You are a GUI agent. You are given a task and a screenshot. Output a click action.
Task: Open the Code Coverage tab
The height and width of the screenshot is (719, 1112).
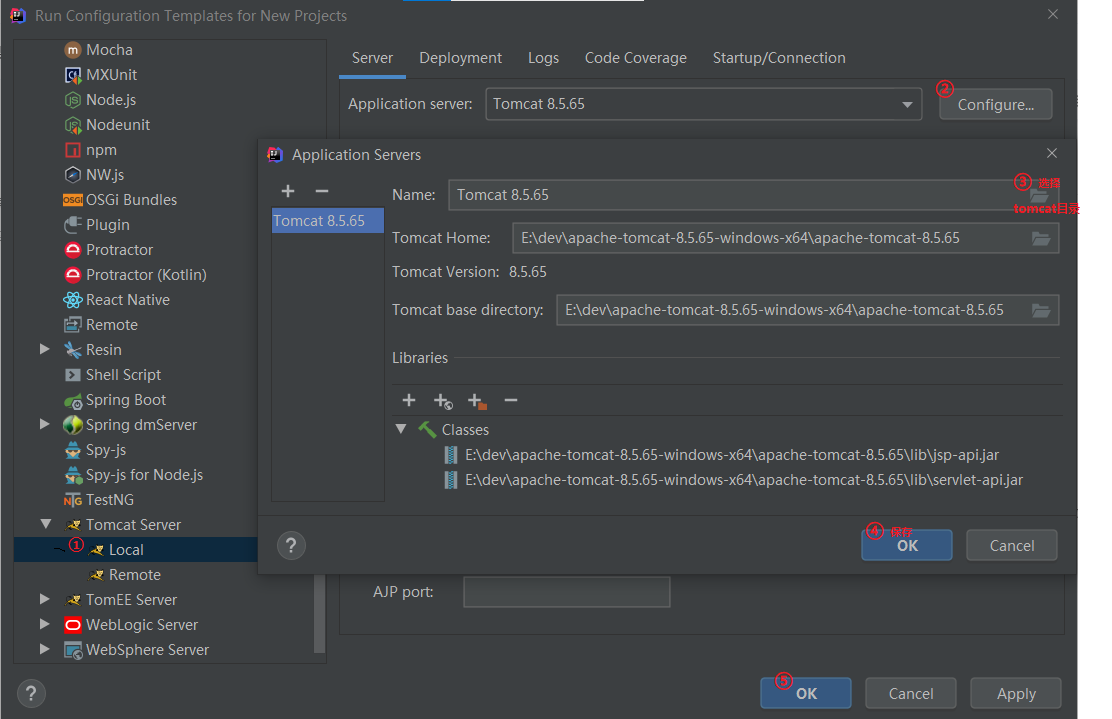click(x=635, y=58)
